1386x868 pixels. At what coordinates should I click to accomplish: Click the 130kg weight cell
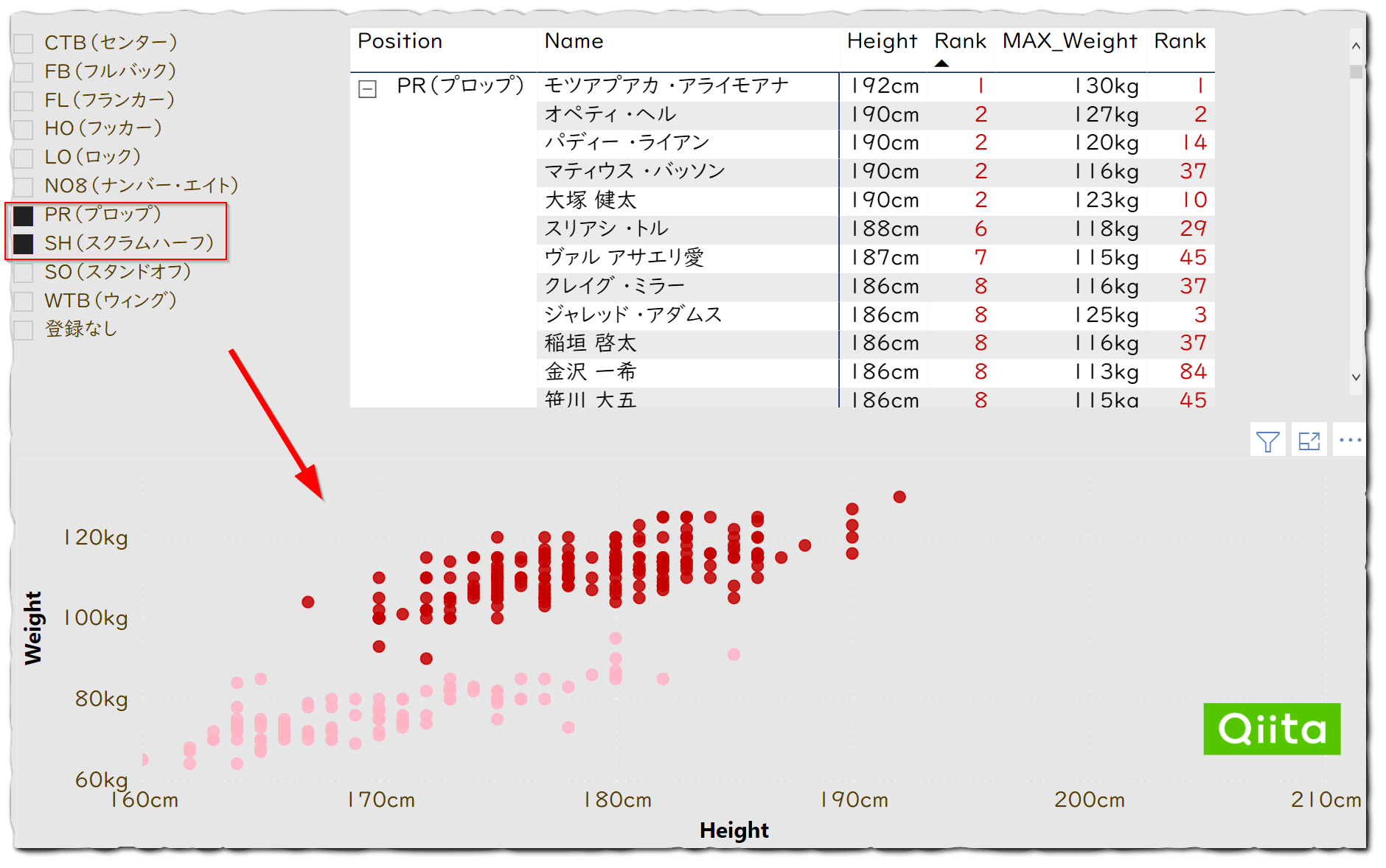[x=1106, y=86]
